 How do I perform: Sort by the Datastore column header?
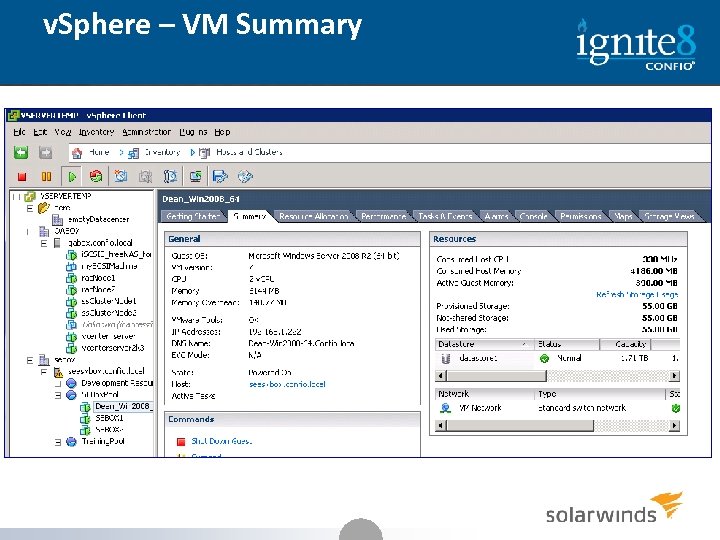(x=484, y=344)
